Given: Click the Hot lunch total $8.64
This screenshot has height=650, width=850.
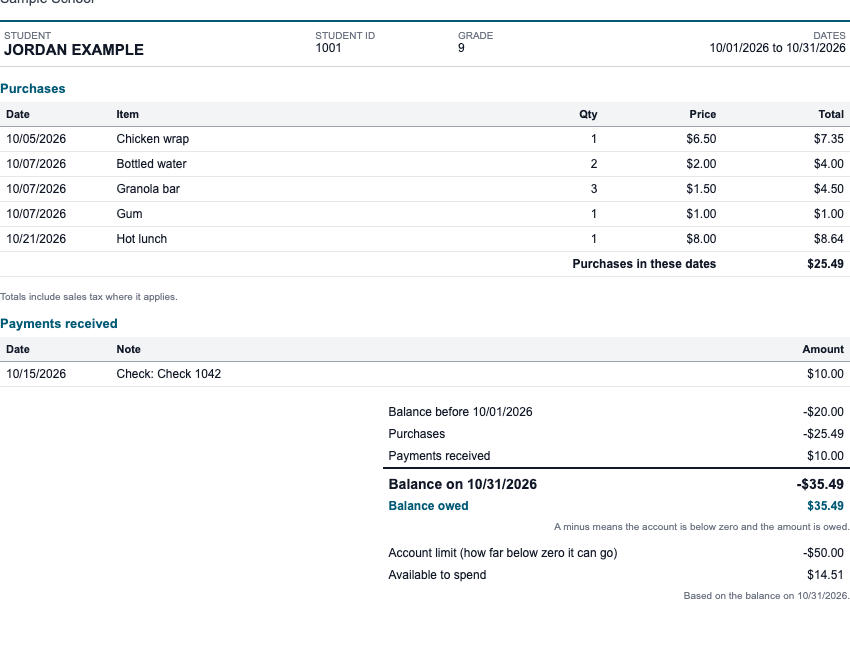Looking at the screenshot, I should click(x=828, y=239).
